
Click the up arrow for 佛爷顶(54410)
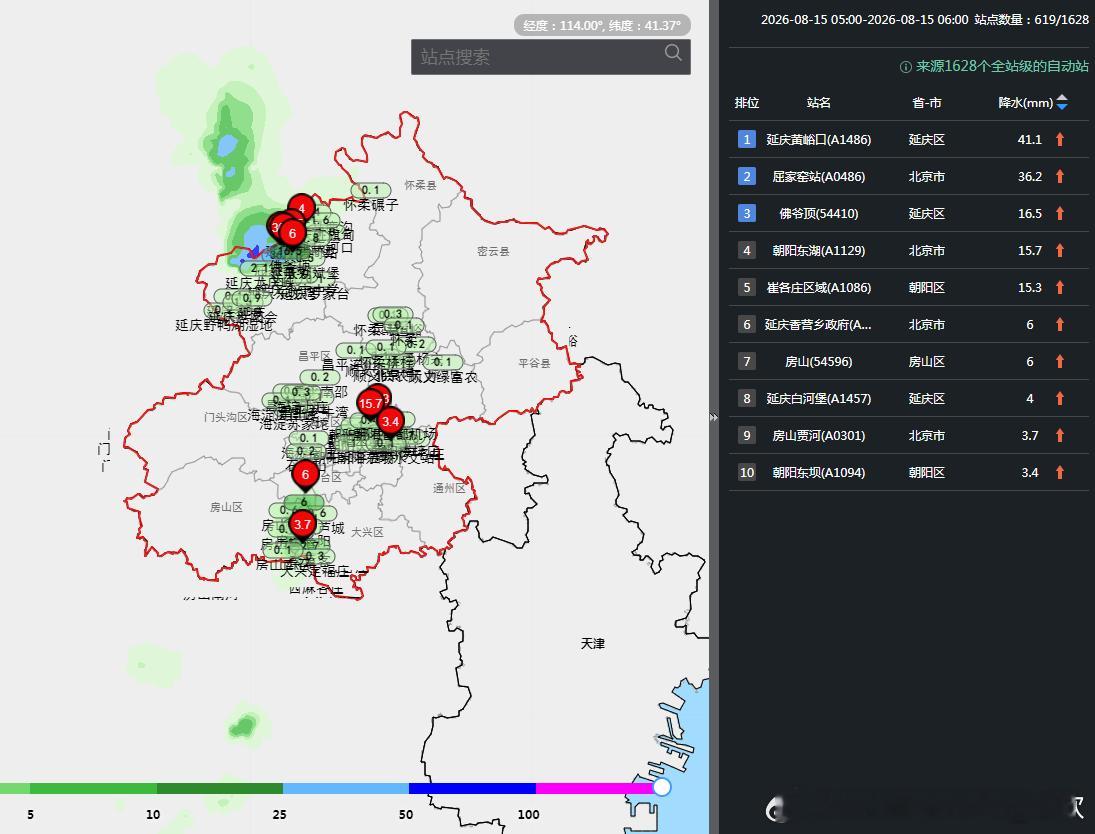pyautogui.click(x=1060, y=213)
